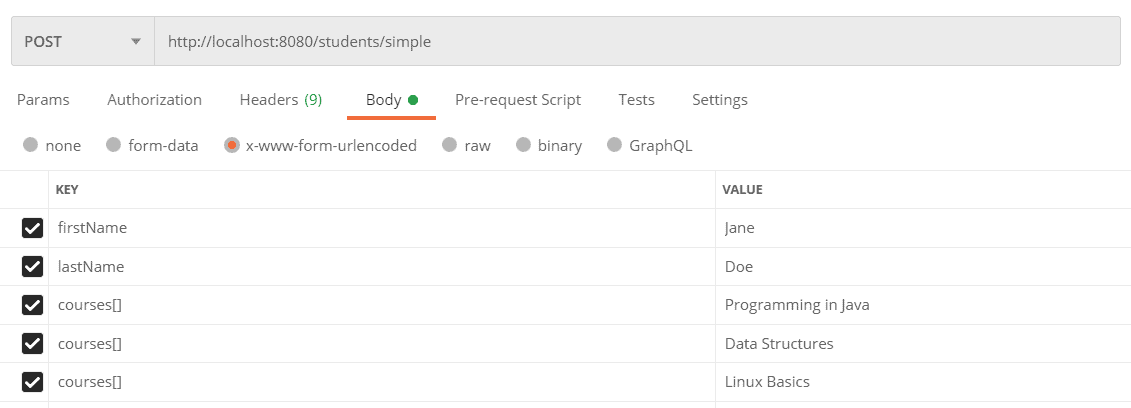Screen dimensions: 1131x408
Task: Switch to the Params tab
Action: tap(43, 100)
